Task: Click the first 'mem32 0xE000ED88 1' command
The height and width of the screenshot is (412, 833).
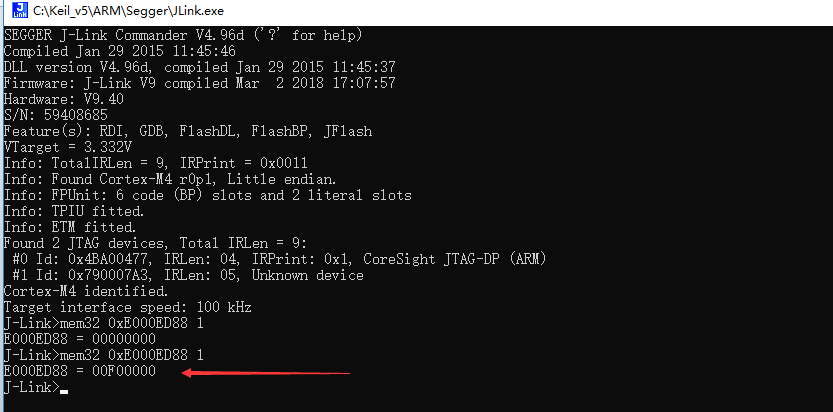Action: click(x=132, y=323)
